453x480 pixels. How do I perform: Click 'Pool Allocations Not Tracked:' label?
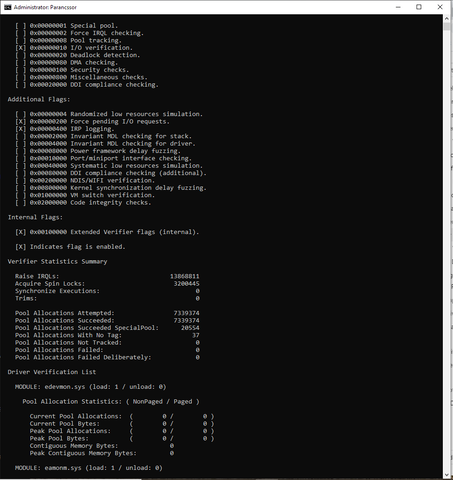68,342
